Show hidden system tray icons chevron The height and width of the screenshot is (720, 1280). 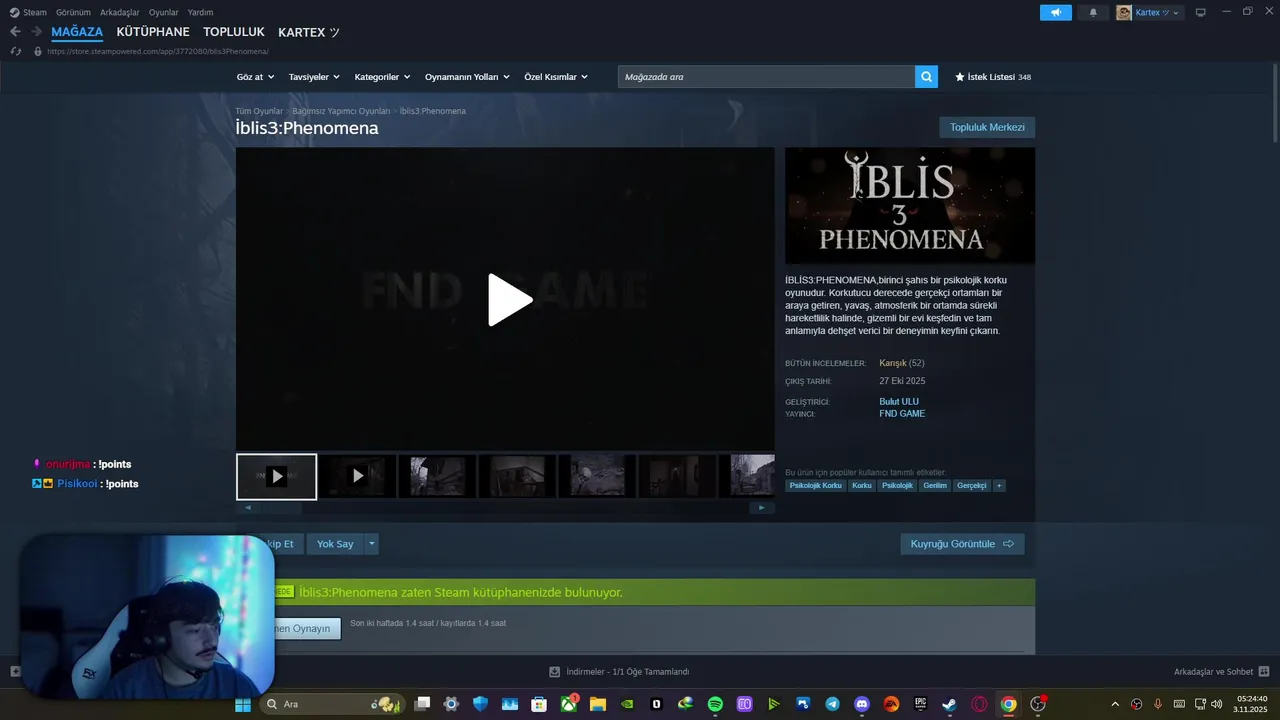pyautogui.click(x=1115, y=704)
